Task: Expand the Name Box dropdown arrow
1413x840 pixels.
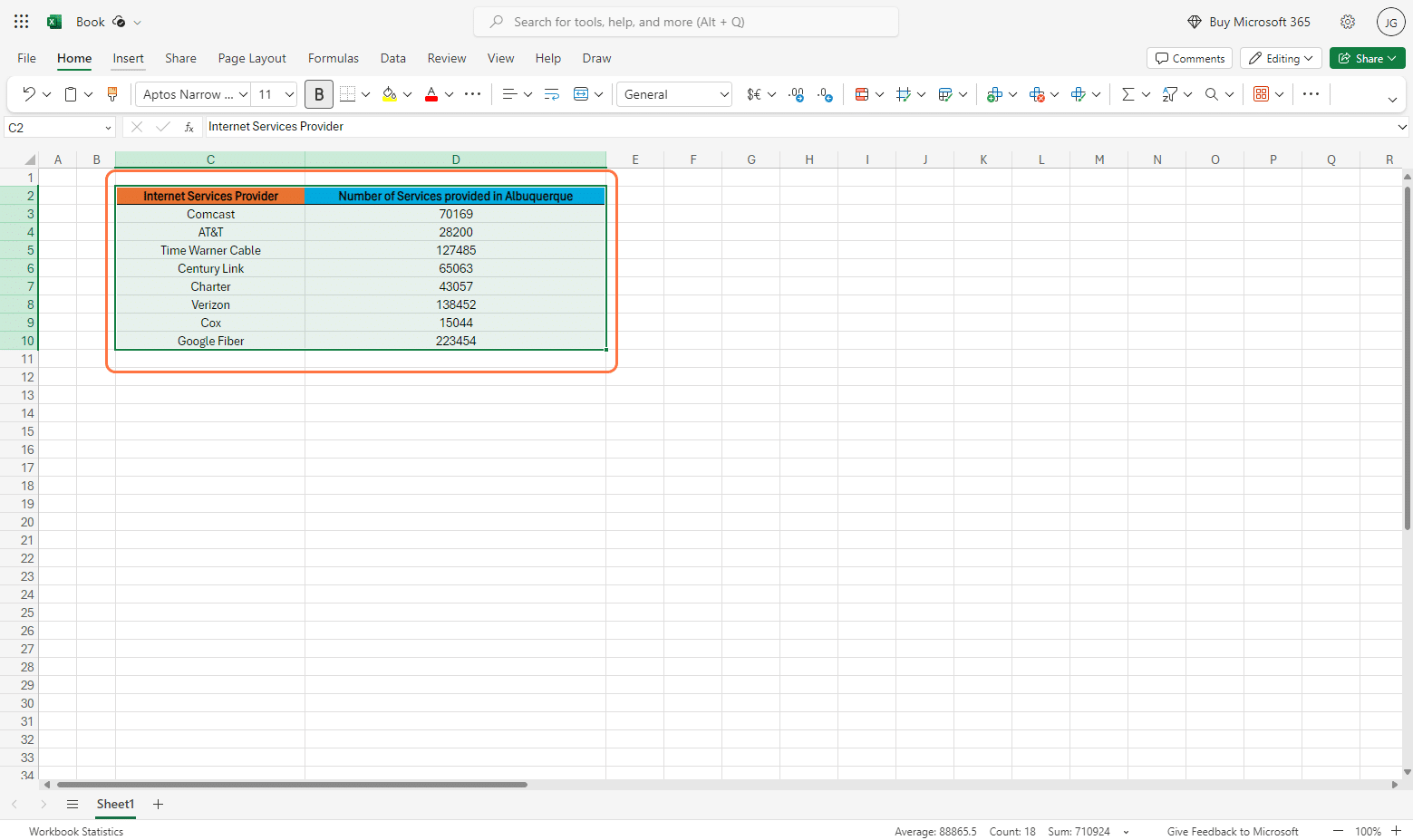Action: coord(108,128)
